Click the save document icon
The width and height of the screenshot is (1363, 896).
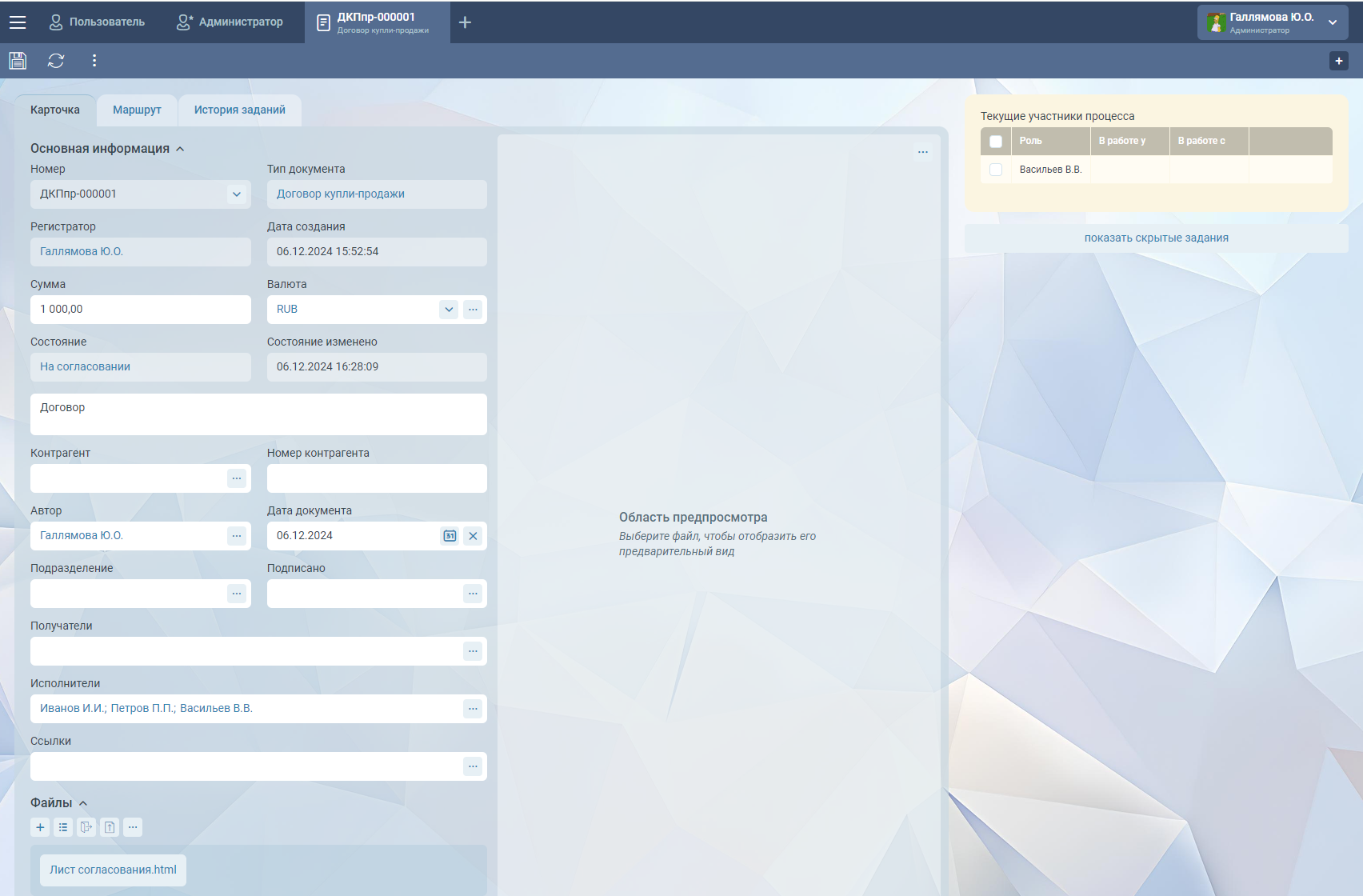[18, 61]
